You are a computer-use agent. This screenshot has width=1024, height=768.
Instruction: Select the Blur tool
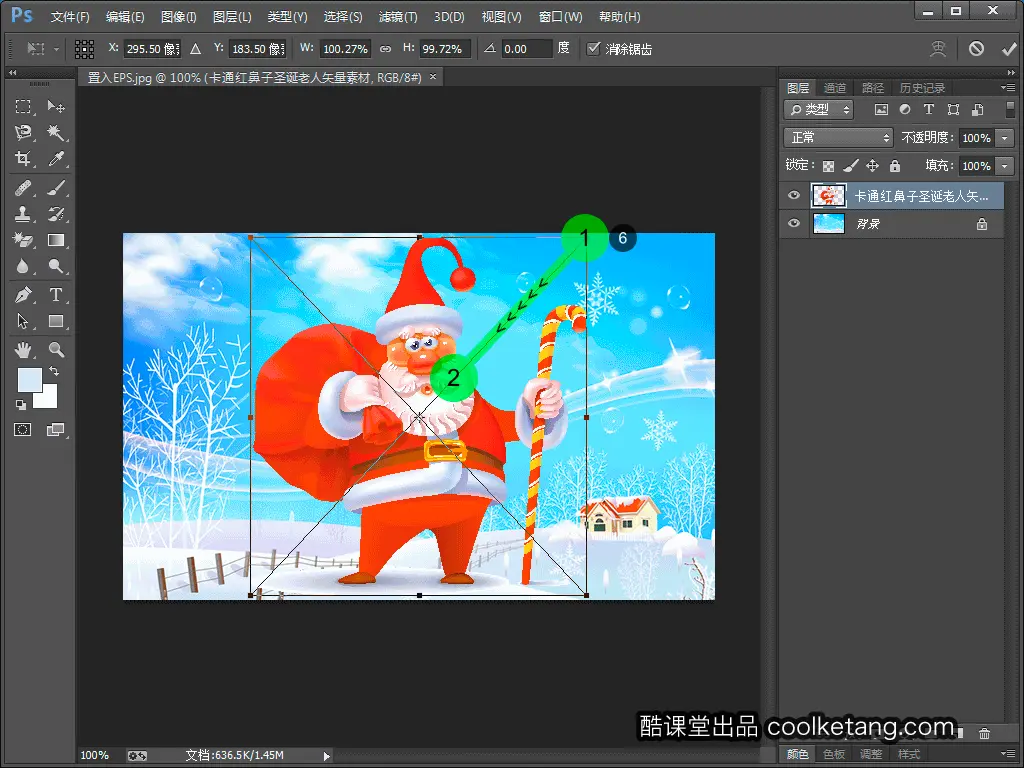pos(23,266)
